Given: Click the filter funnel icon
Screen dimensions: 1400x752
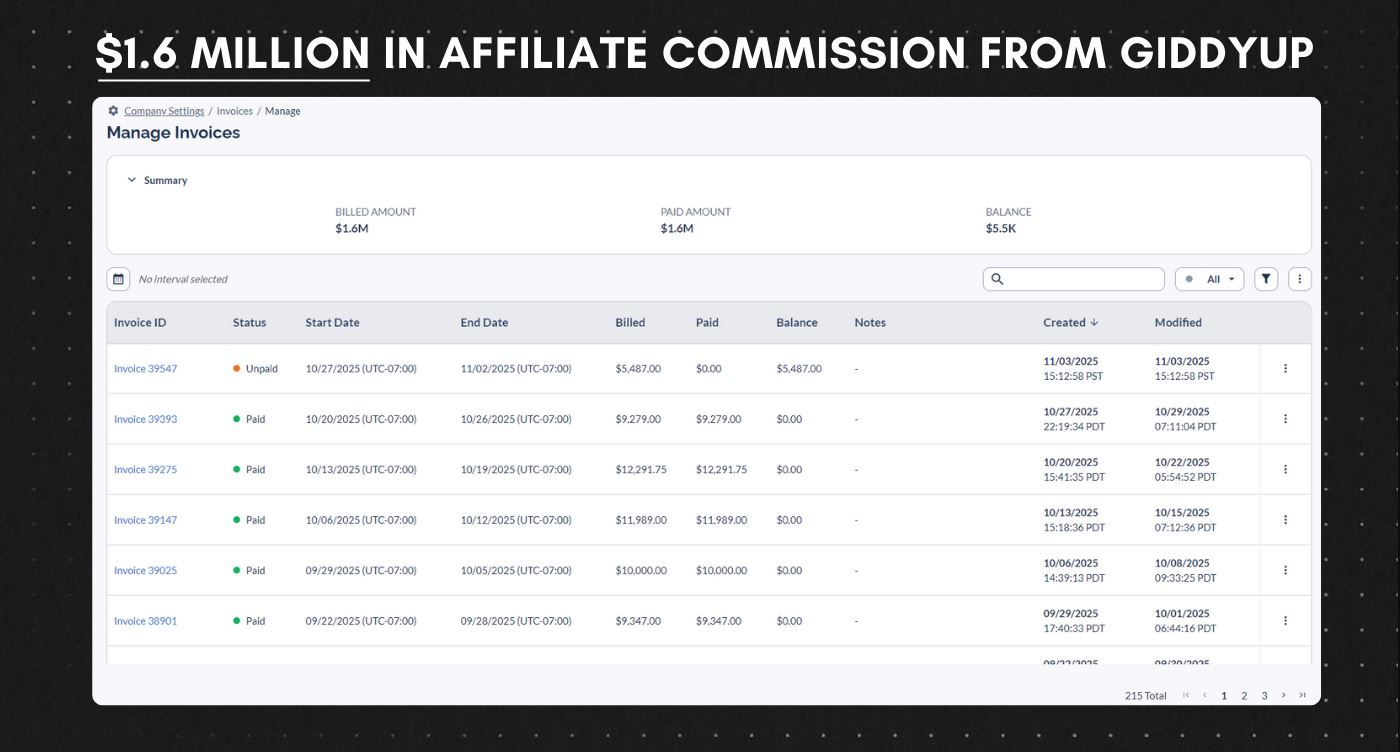Looking at the screenshot, I should coord(1266,279).
